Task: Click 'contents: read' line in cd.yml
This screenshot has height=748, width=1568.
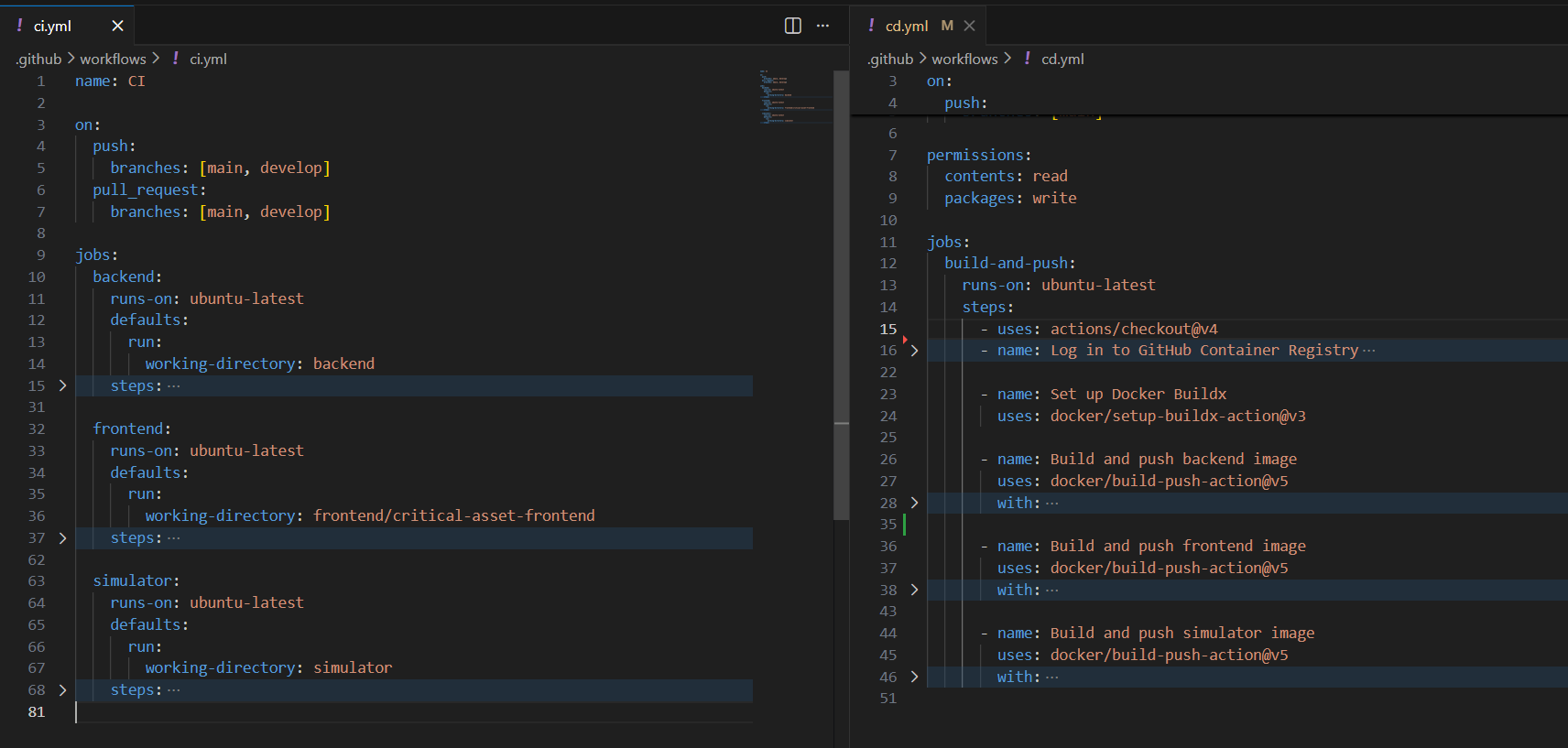Action: [x=1007, y=176]
